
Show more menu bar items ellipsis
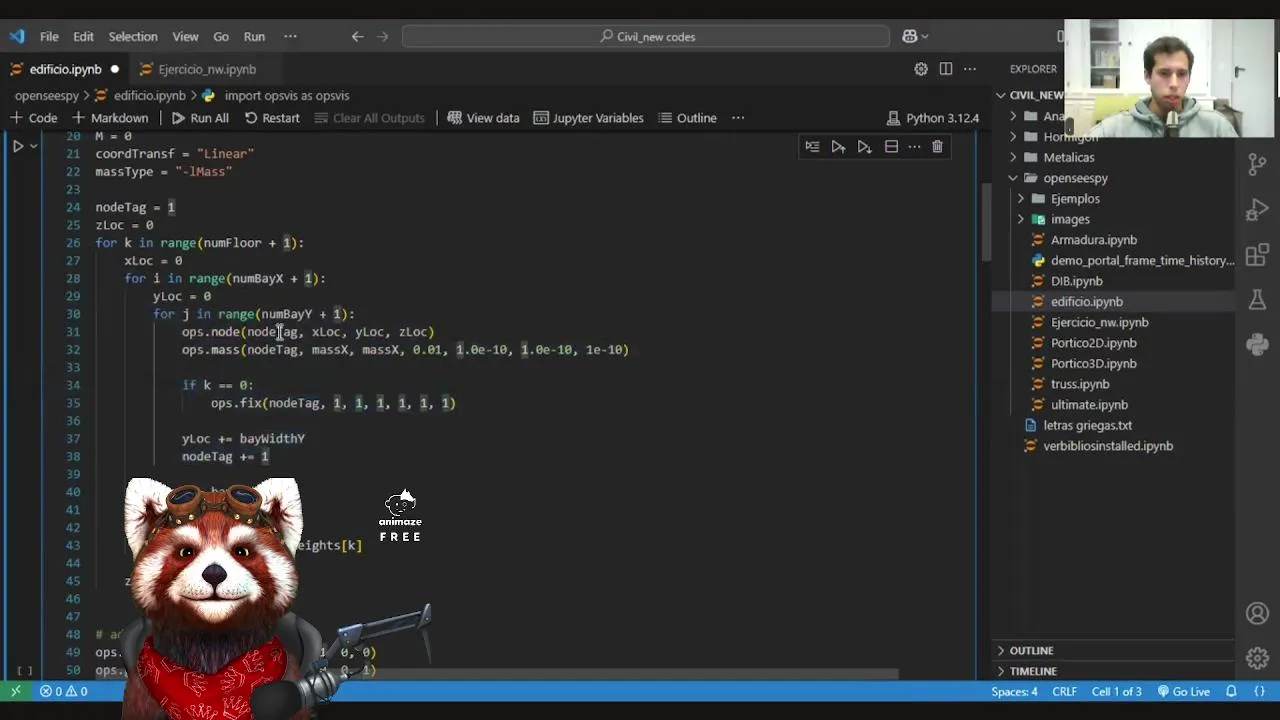tap(290, 37)
